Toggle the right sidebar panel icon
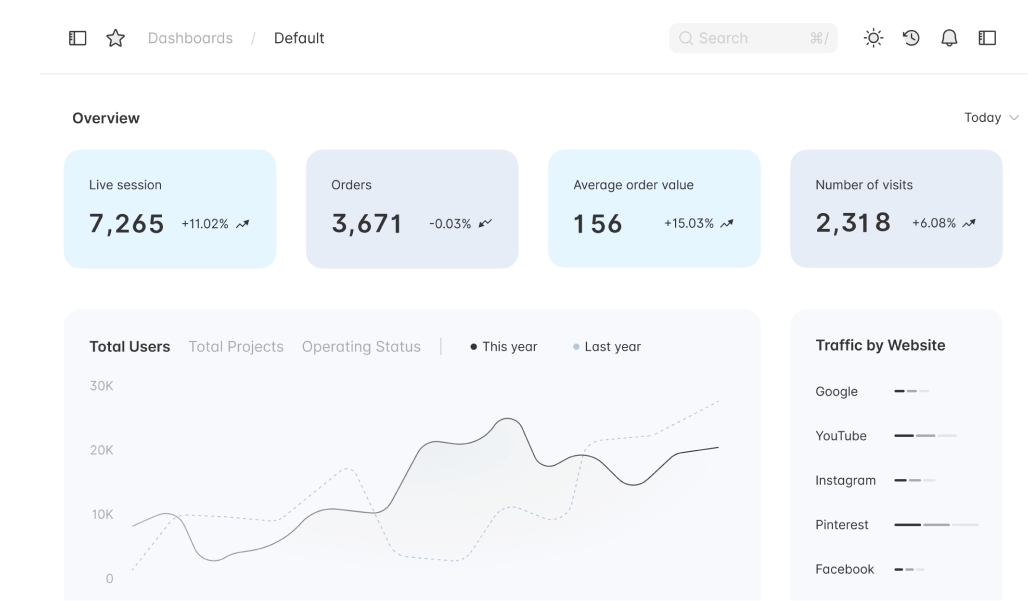The height and width of the screenshot is (601, 1028). tap(987, 38)
